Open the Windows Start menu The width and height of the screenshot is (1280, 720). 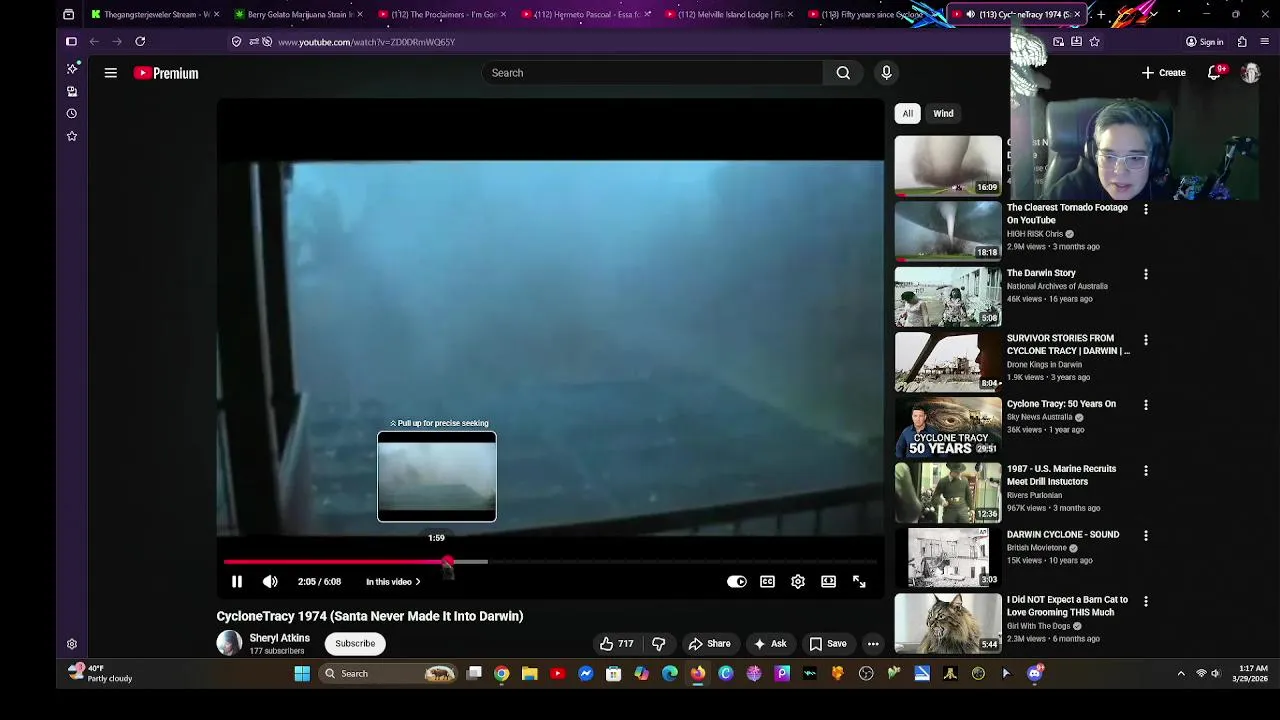pos(302,674)
